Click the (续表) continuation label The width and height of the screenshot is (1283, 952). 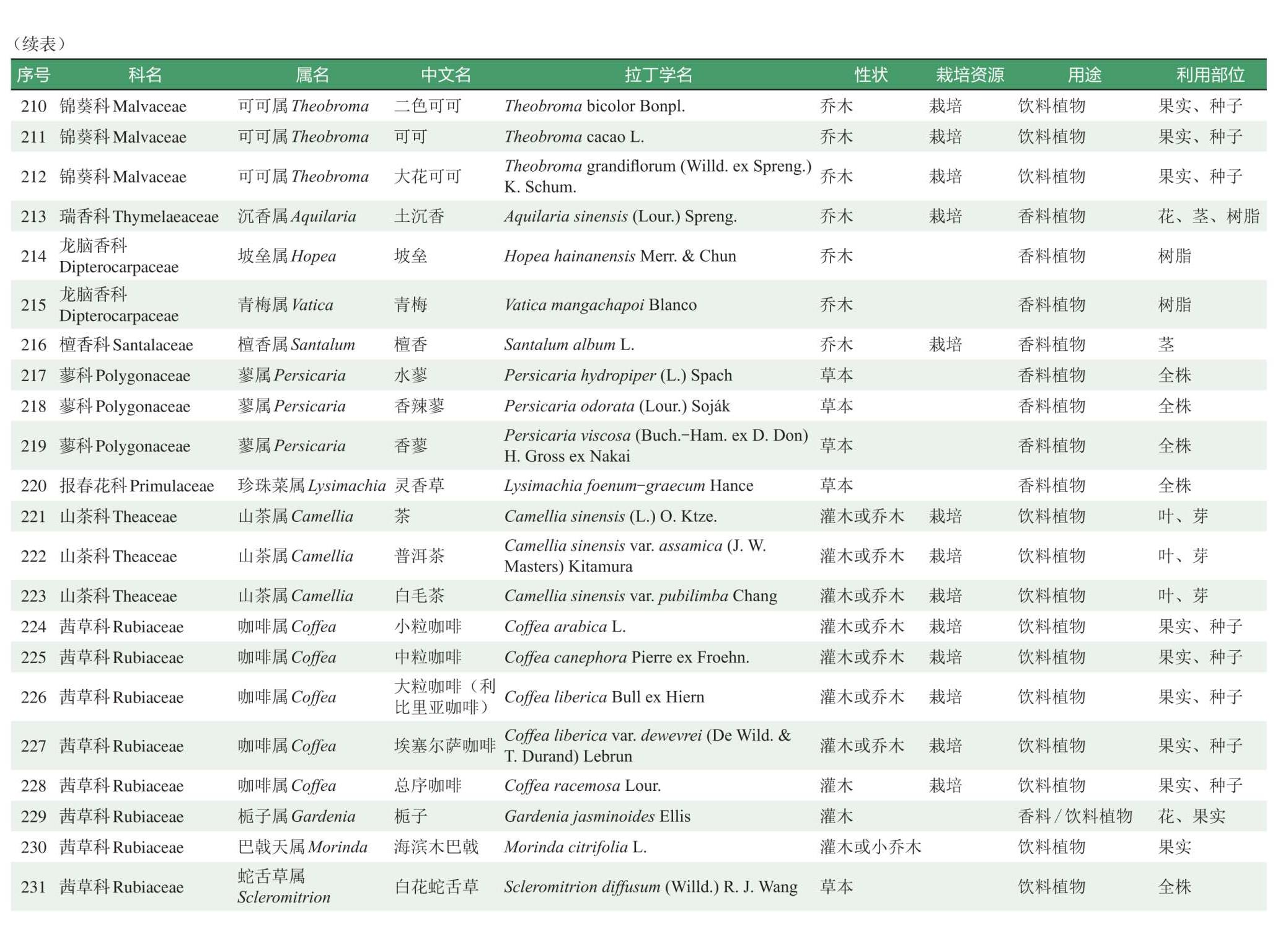pos(38,43)
